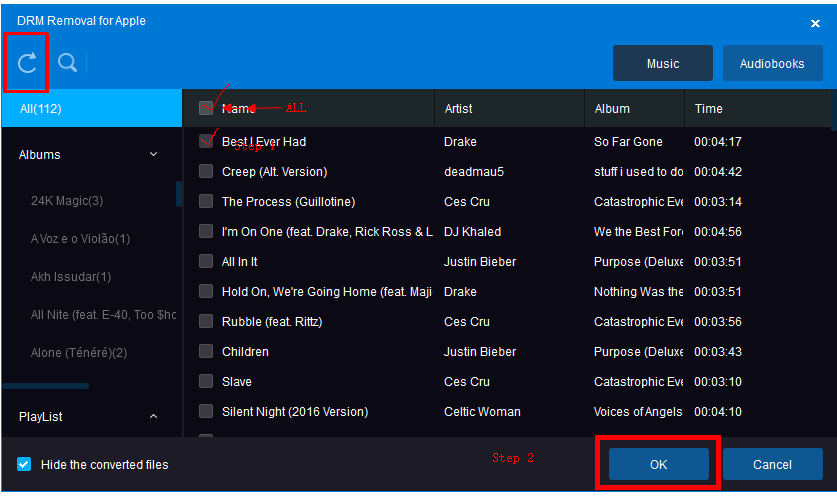Click the refresh library icon
This screenshot has width=837, height=496.
tap(27, 63)
